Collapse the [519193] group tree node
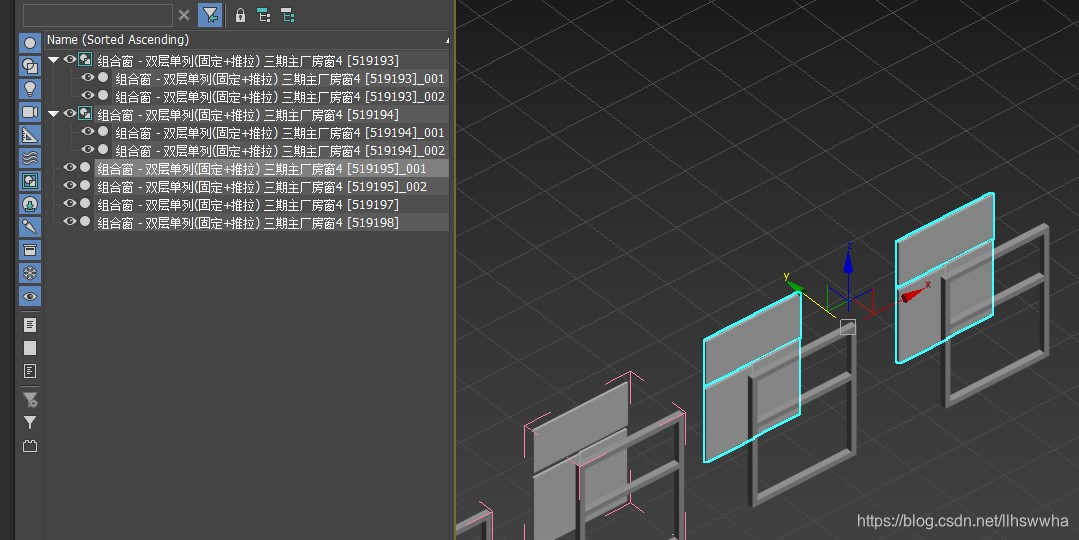Image resolution: width=1079 pixels, height=540 pixels. pos(53,60)
